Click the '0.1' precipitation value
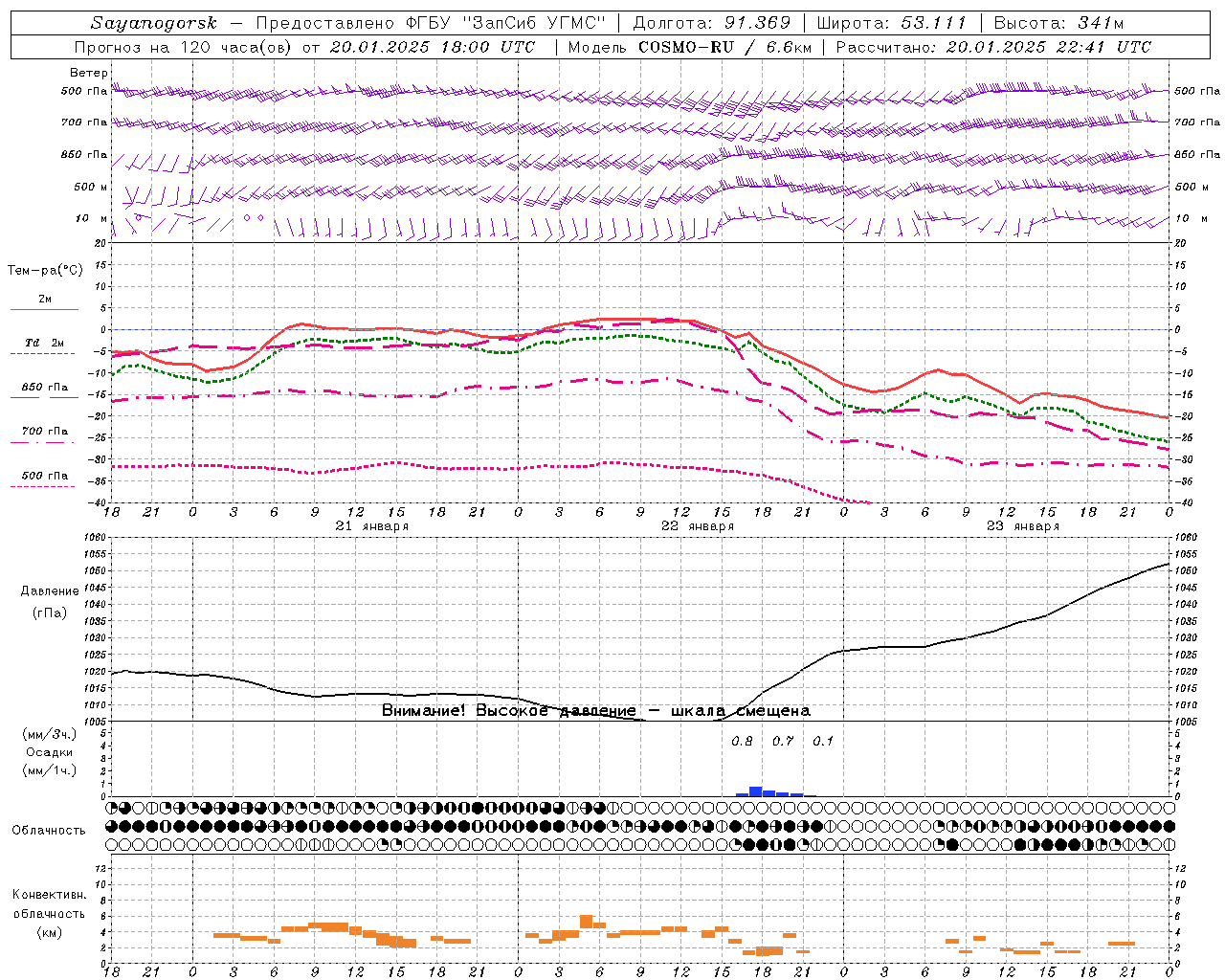The width and height of the screenshot is (1225, 980). 823,741
